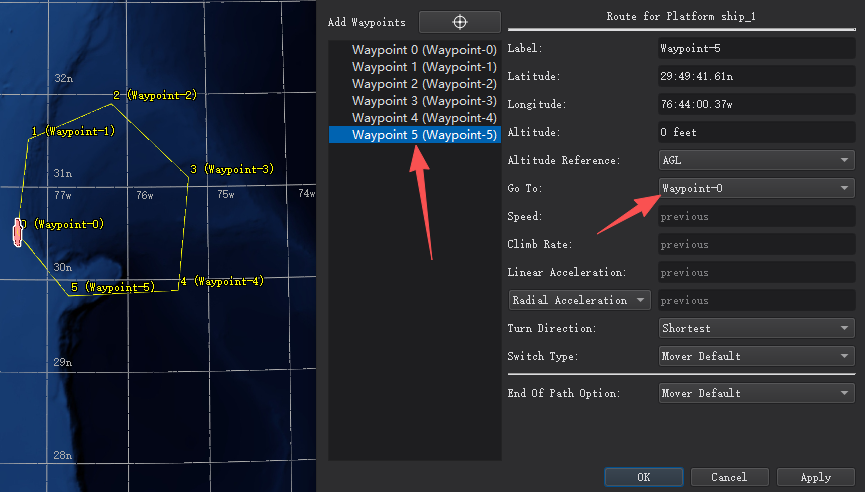Click the Add Waypoints crosshair button
The width and height of the screenshot is (865, 492).
pos(460,22)
